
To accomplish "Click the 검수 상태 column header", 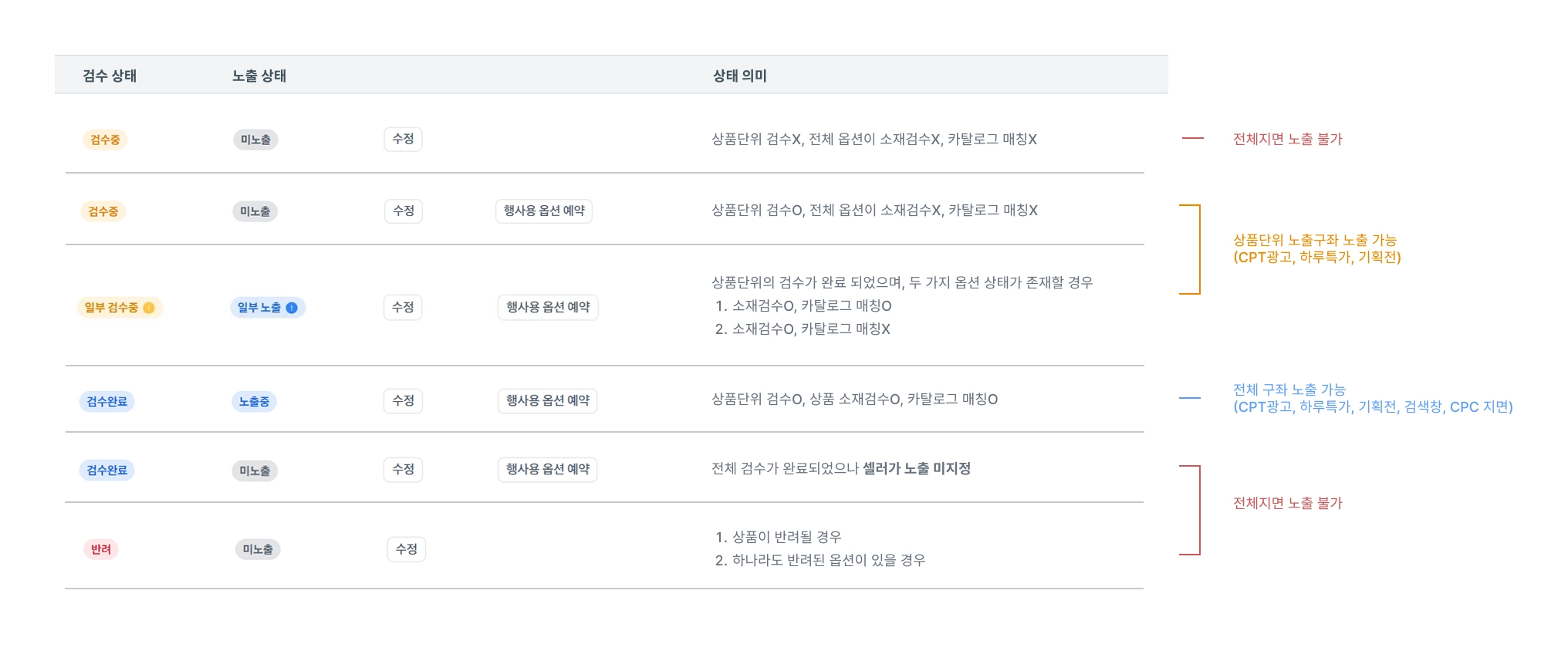I will (x=110, y=76).
